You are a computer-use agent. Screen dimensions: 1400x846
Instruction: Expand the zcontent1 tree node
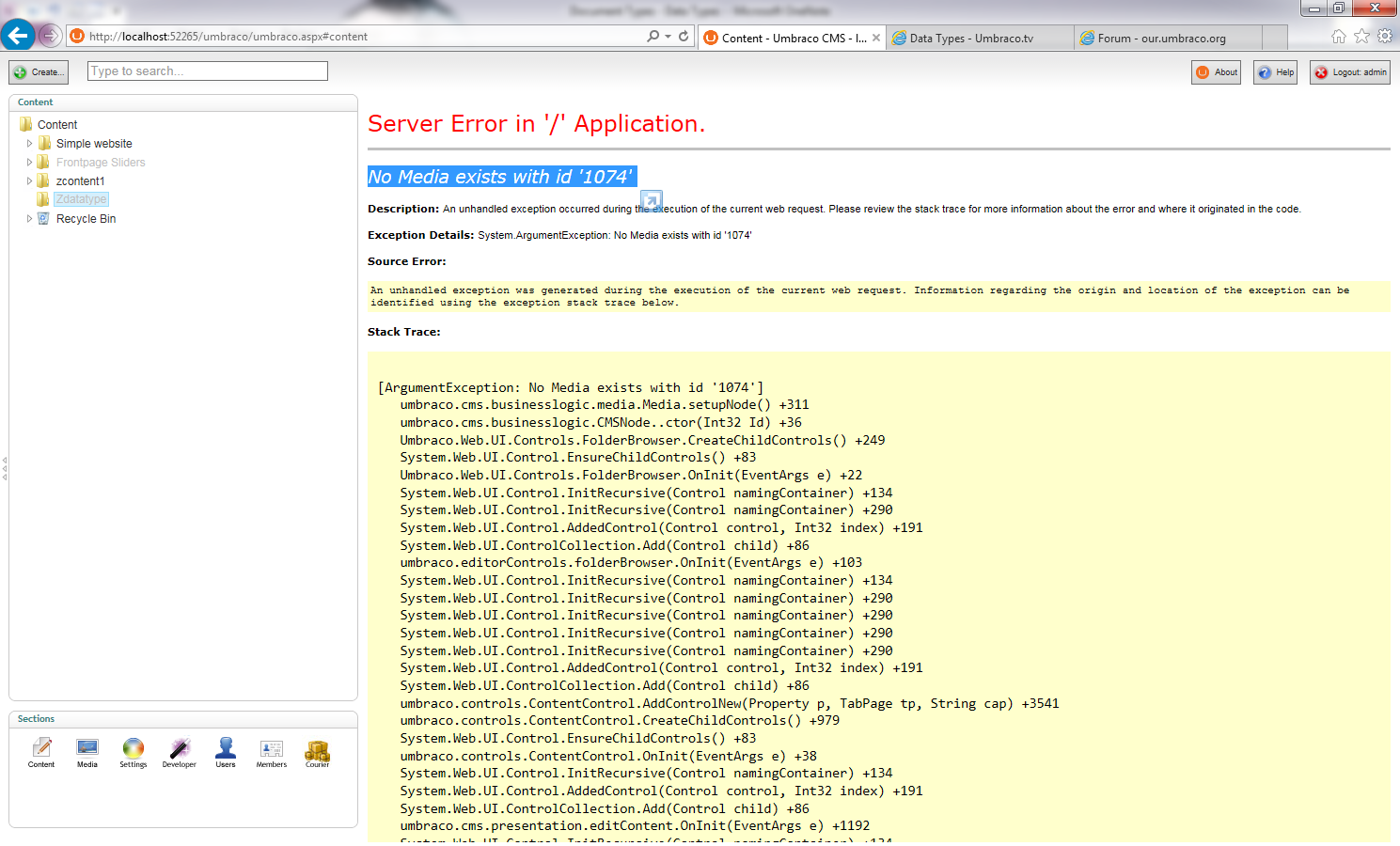coord(29,181)
